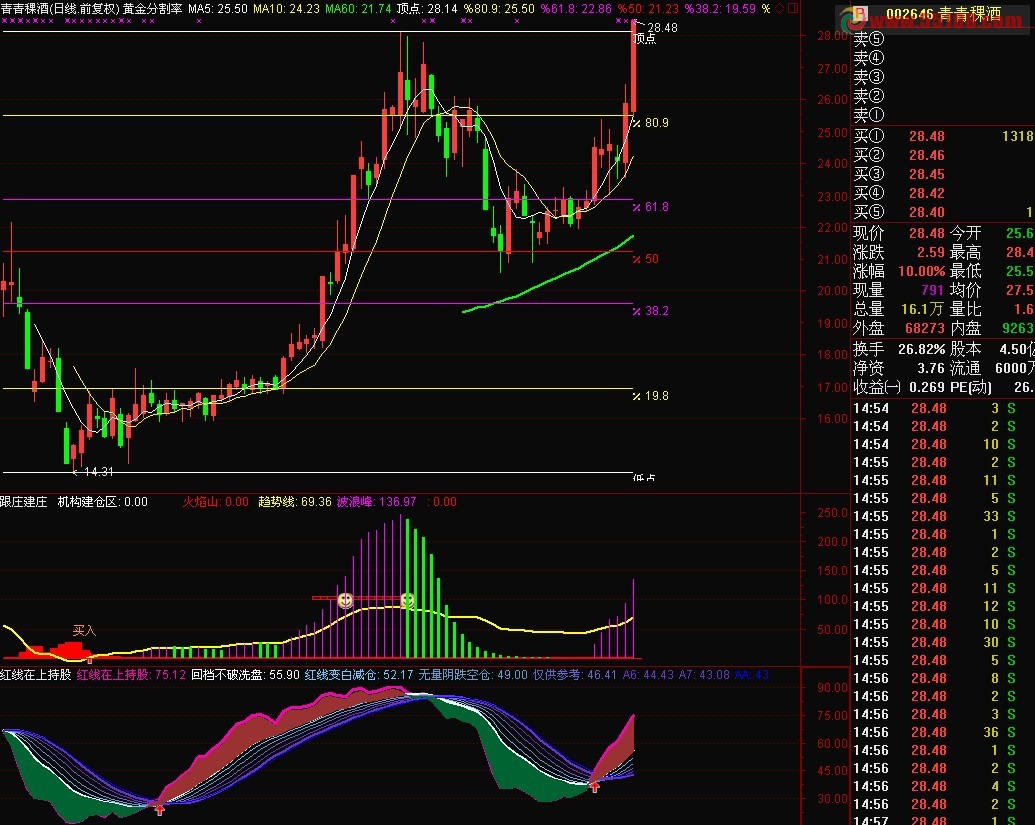Click the second smiley marker on the green bars

[x=408, y=600]
